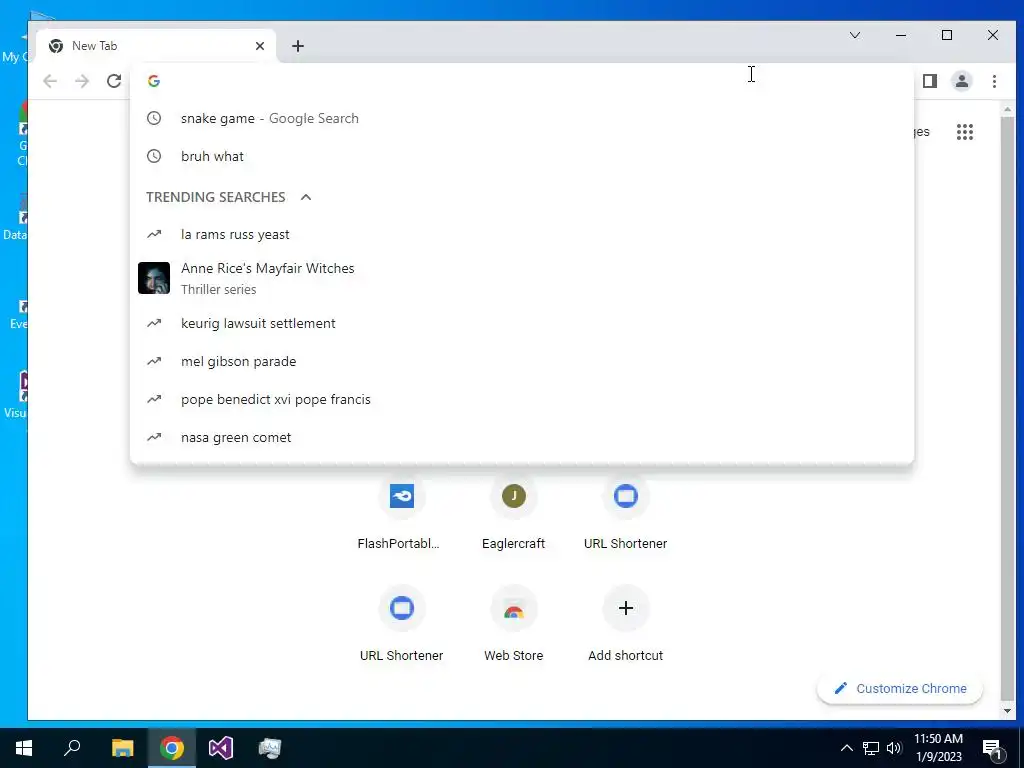Click the Chrome taskbar icon
The width and height of the screenshot is (1024, 768).
click(x=172, y=748)
